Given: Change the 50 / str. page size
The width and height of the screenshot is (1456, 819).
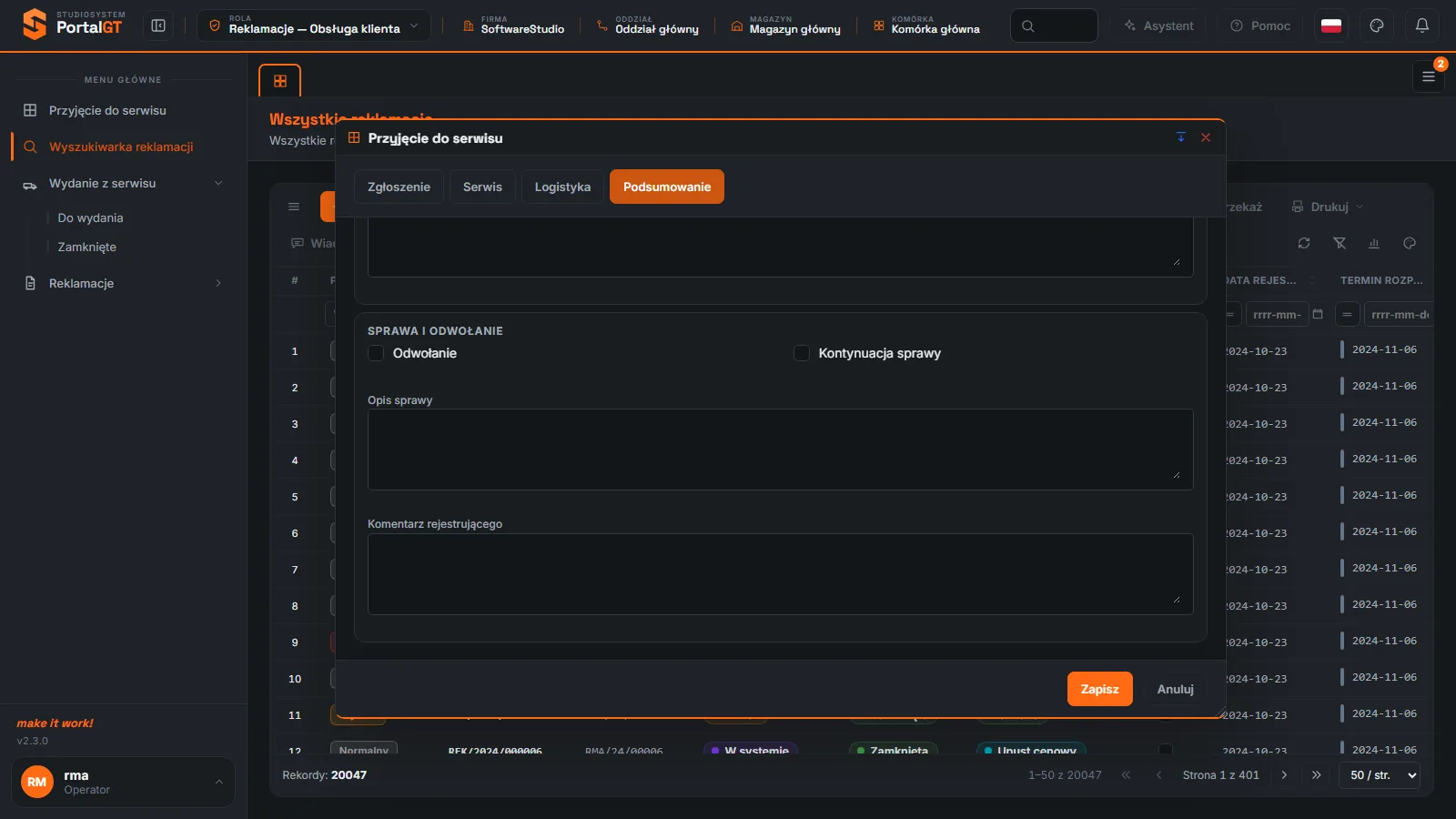Looking at the screenshot, I should pyautogui.click(x=1380, y=775).
